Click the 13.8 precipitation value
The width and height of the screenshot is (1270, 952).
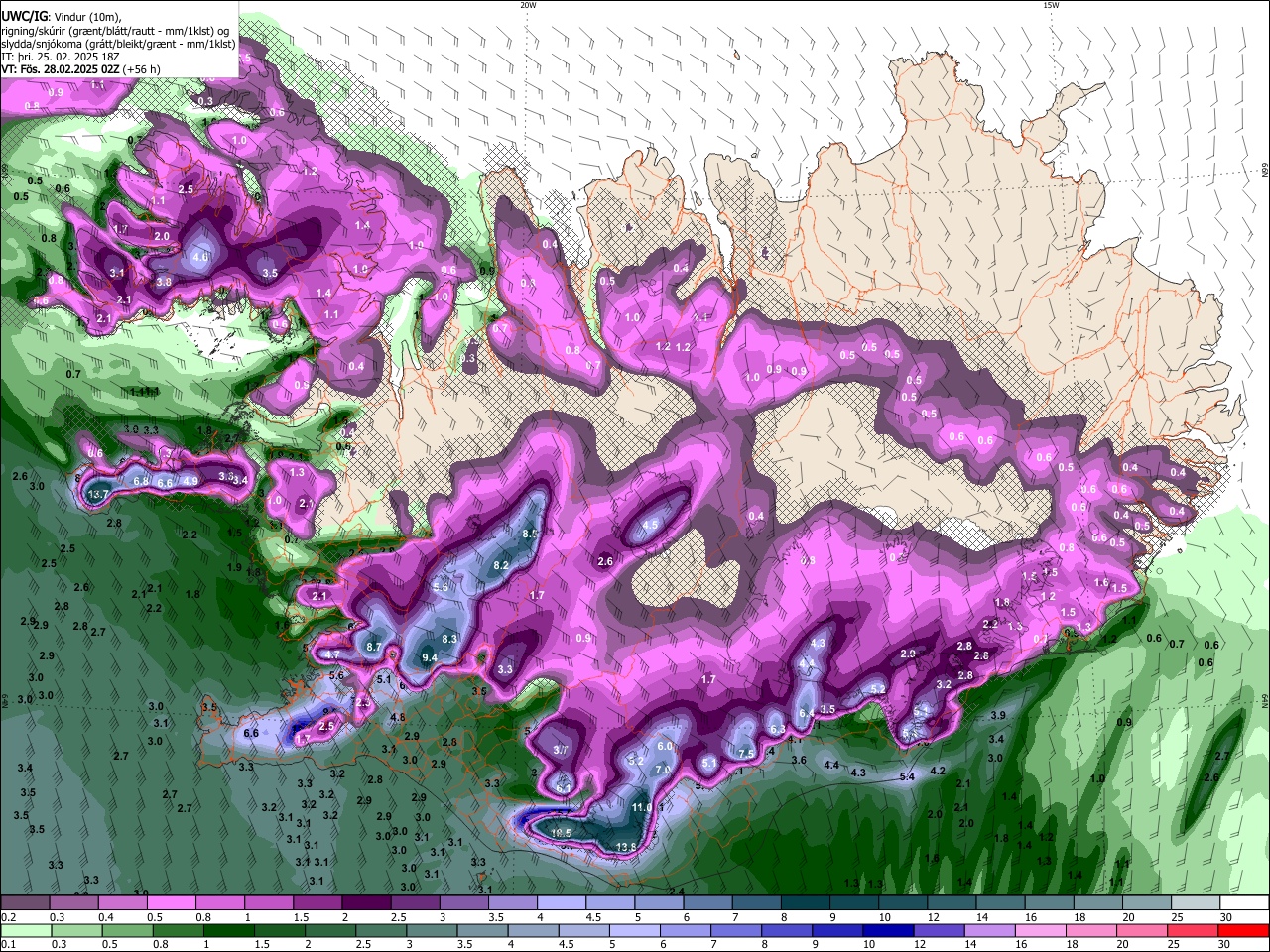626,847
